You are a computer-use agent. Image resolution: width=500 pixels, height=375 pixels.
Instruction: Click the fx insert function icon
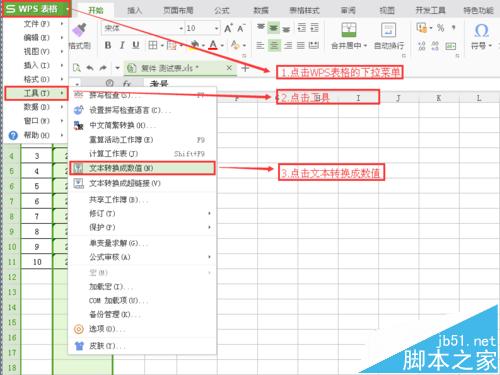pyautogui.click(x=127, y=83)
